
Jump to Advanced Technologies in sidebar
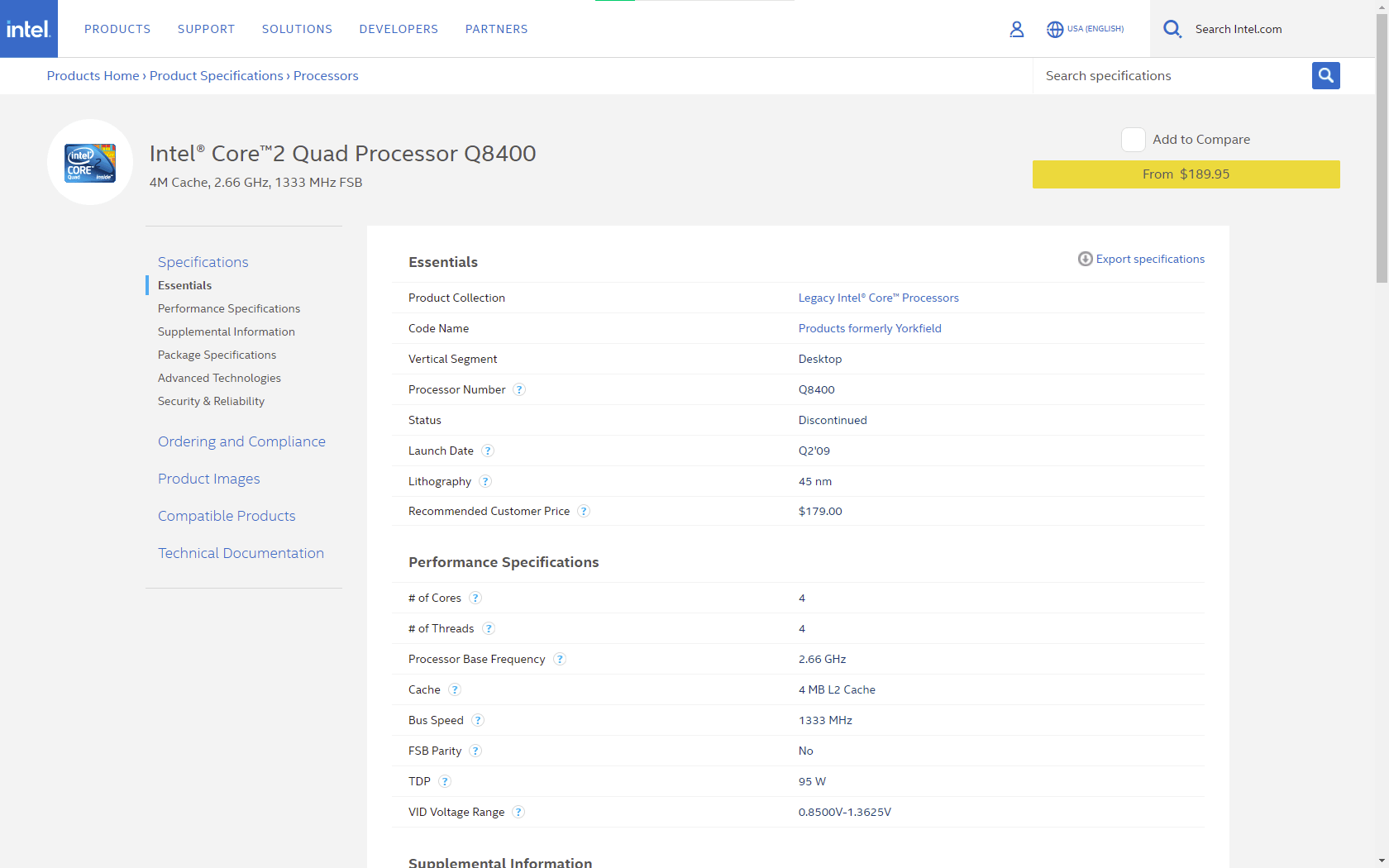220,378
